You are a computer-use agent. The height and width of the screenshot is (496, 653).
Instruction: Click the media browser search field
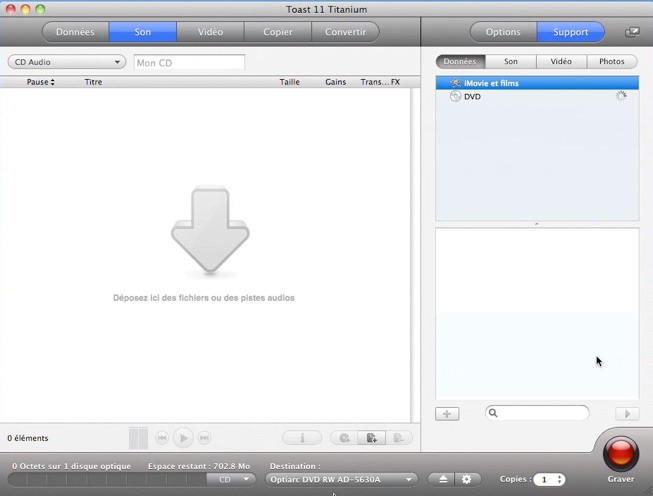pos(537,413)
